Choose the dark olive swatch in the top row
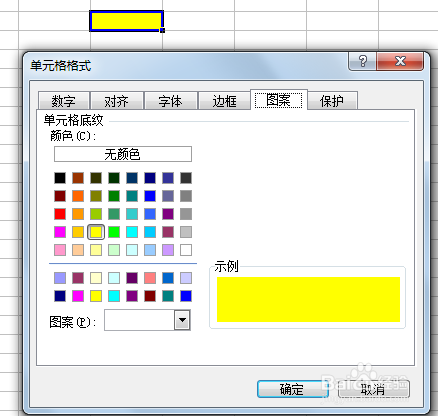This screenshot has width=438, height=416. [x=96, y=178]
